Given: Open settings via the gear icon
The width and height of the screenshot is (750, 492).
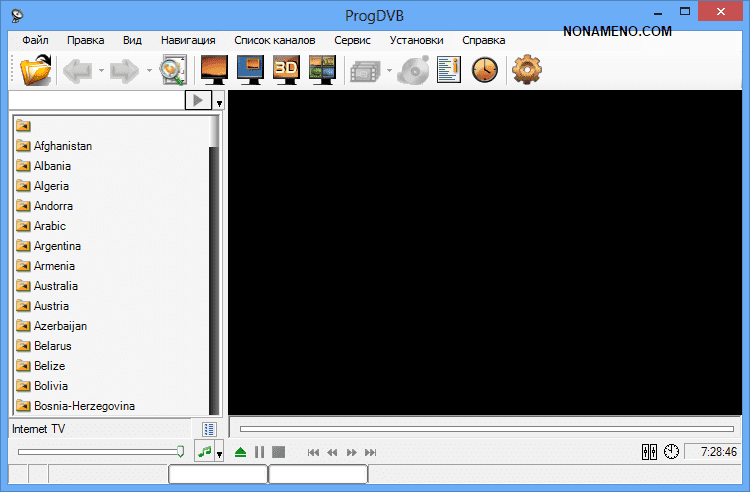Looking at the screenshot, I should click(x=526, y=70).
